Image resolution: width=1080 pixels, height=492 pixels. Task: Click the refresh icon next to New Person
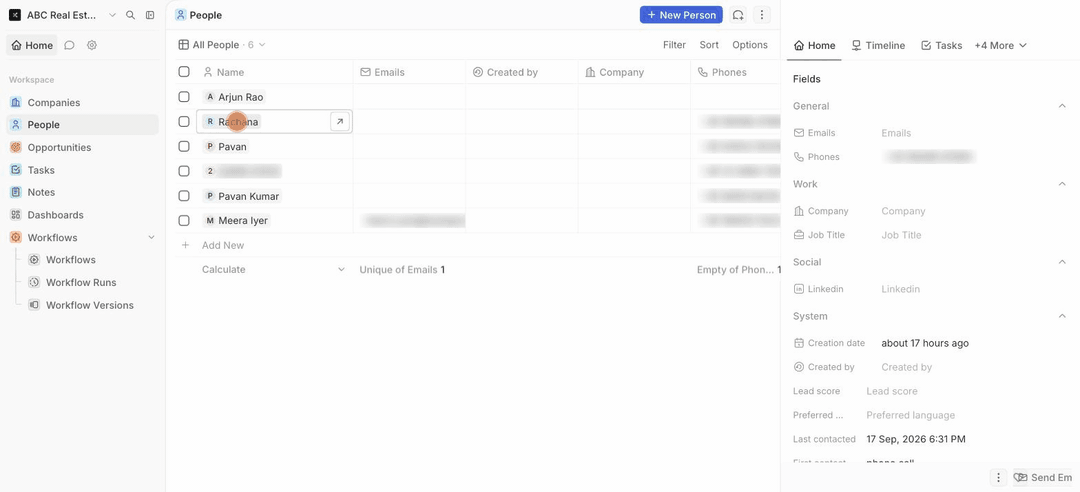(738, 15)
